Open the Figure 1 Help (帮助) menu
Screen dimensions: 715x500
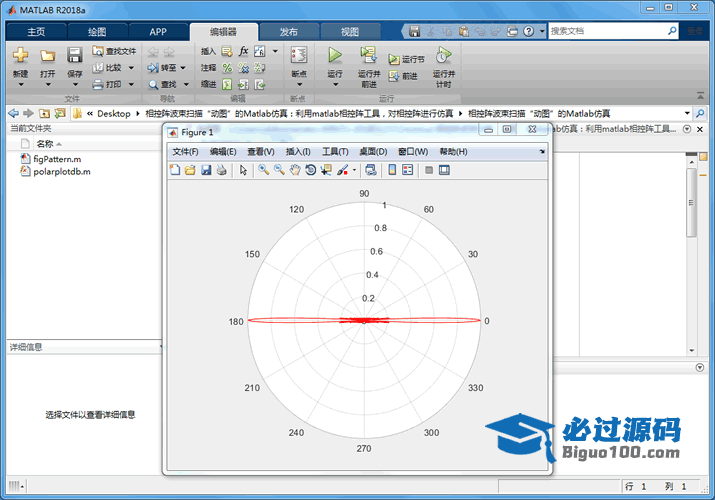(453, 152)
